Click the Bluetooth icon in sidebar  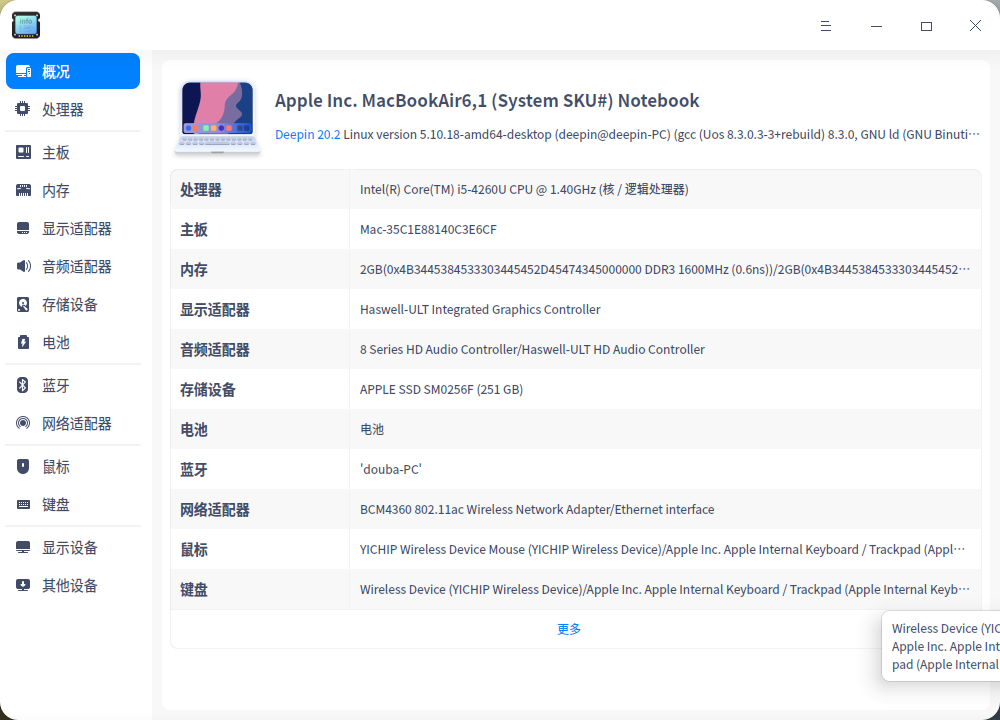(23, 385)
